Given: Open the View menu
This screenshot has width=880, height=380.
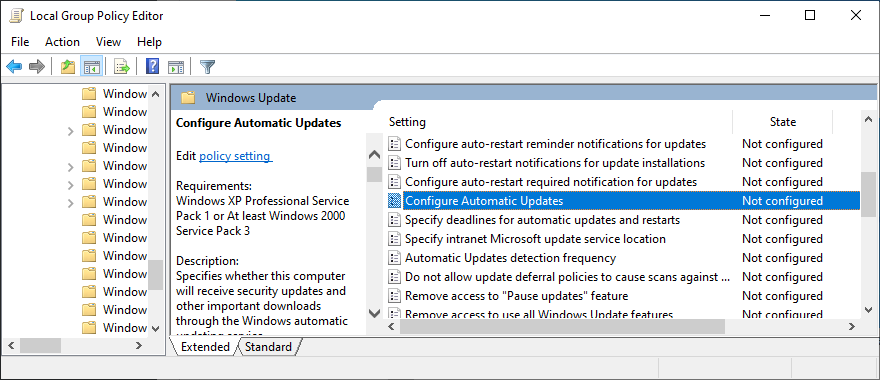Looking at the screenshot, I should point(108,42).
